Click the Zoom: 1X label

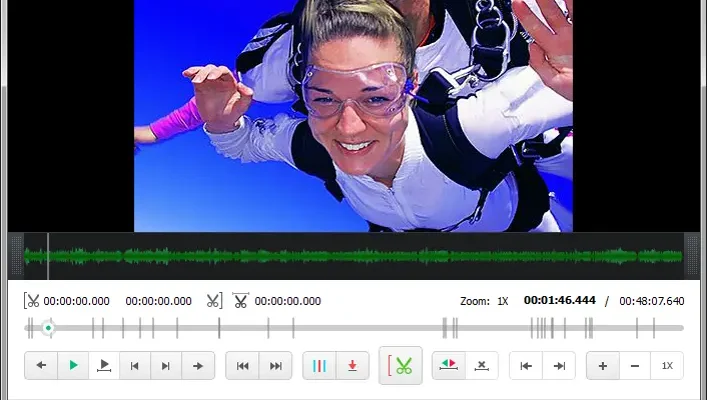coord(484,301)
